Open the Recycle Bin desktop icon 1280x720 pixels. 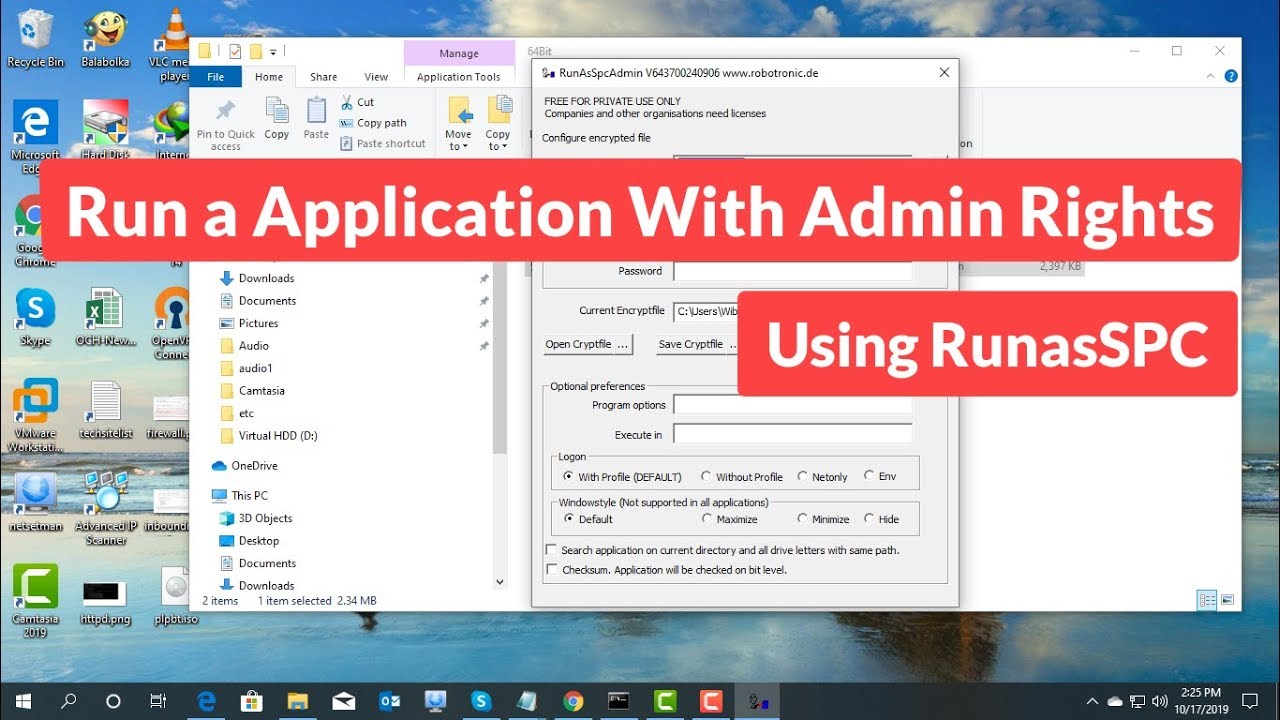pyautogui.click(x=36, y=38)
